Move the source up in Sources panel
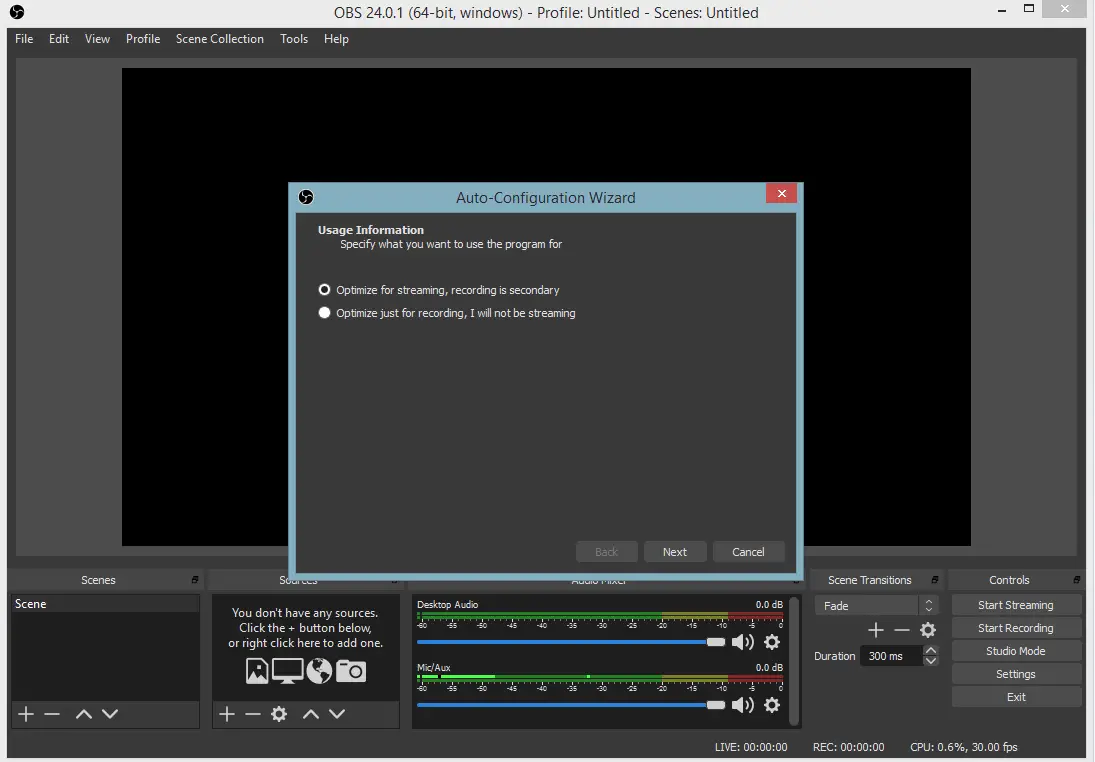 pyautogui.click(x=311, y=714)
